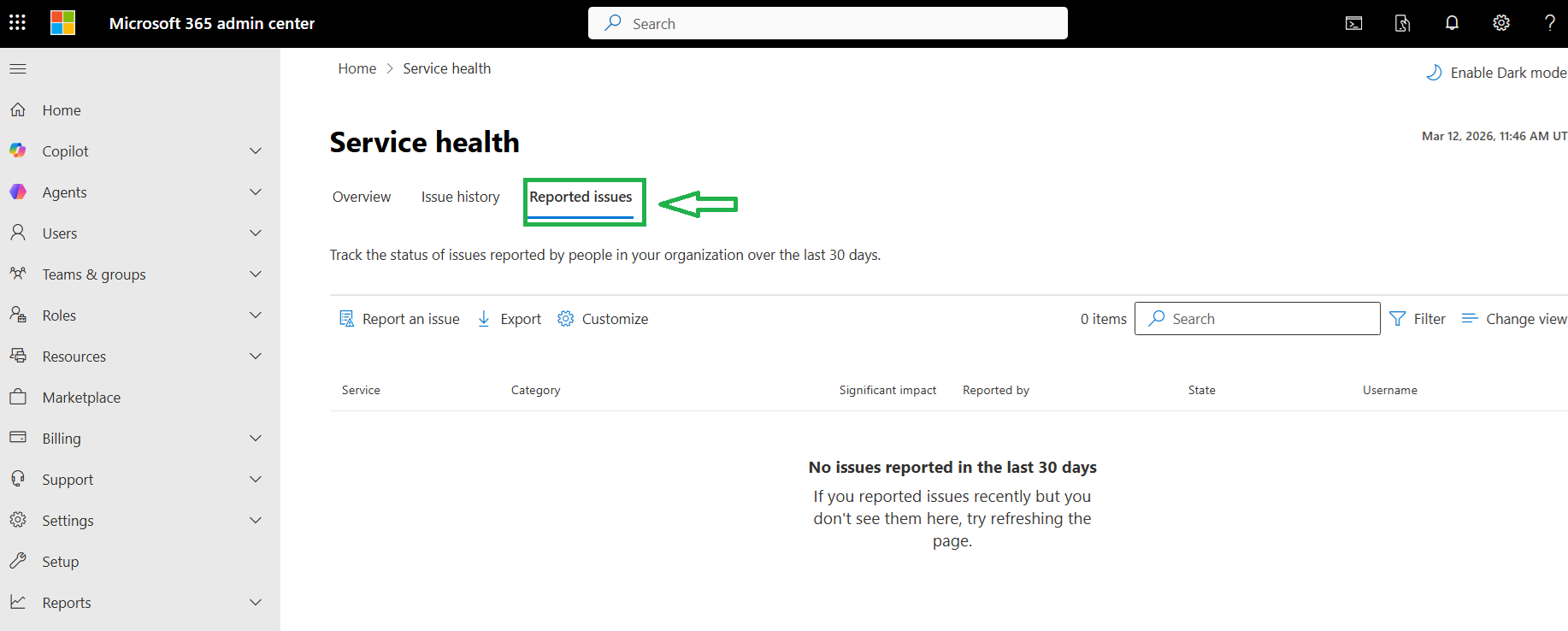Open the Filter options
The image size is (1568, 631).
1418,319
